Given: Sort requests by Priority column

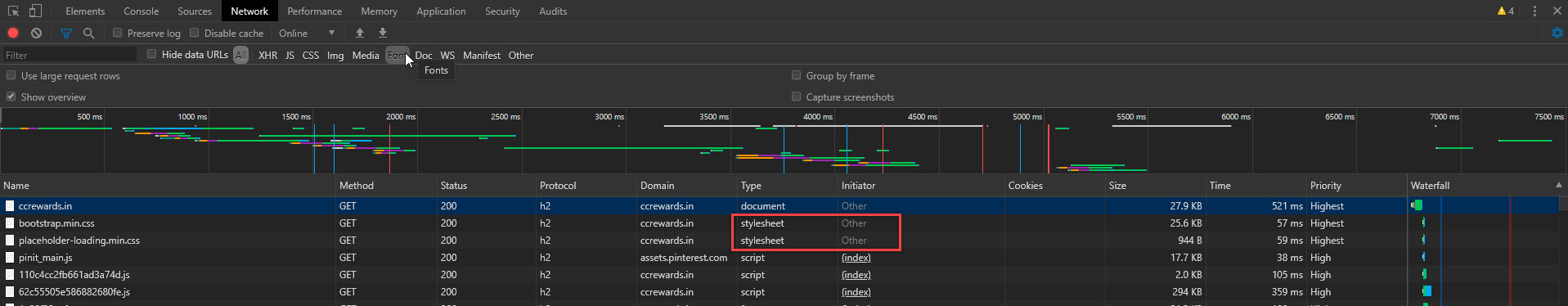Looking at the screenshot, I should coord(1357,185).
